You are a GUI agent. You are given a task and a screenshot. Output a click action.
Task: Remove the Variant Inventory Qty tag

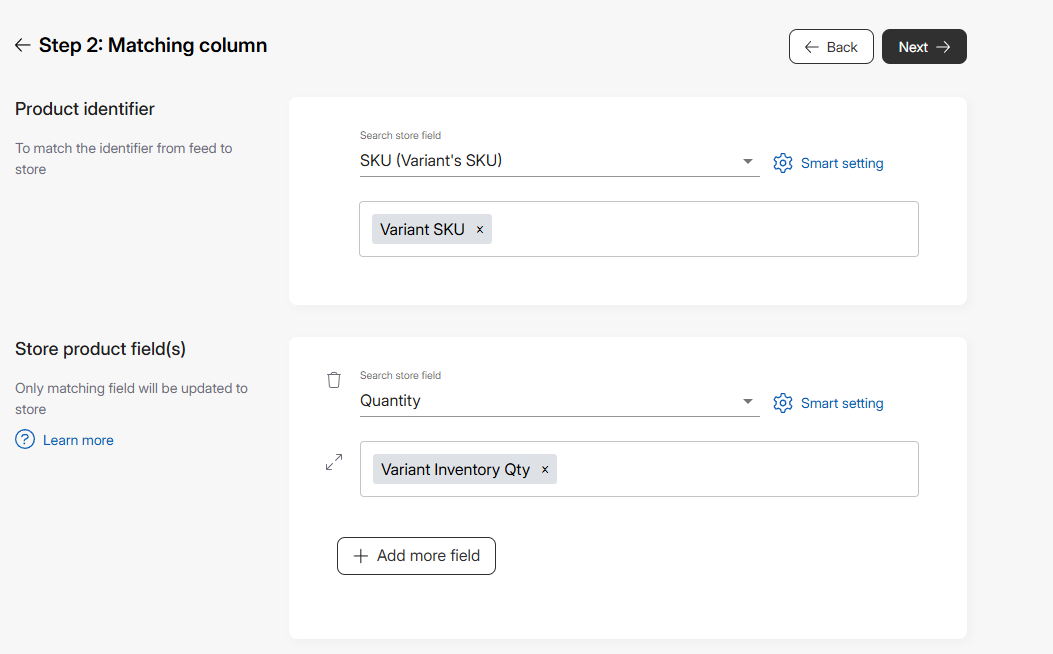point(545,470)
